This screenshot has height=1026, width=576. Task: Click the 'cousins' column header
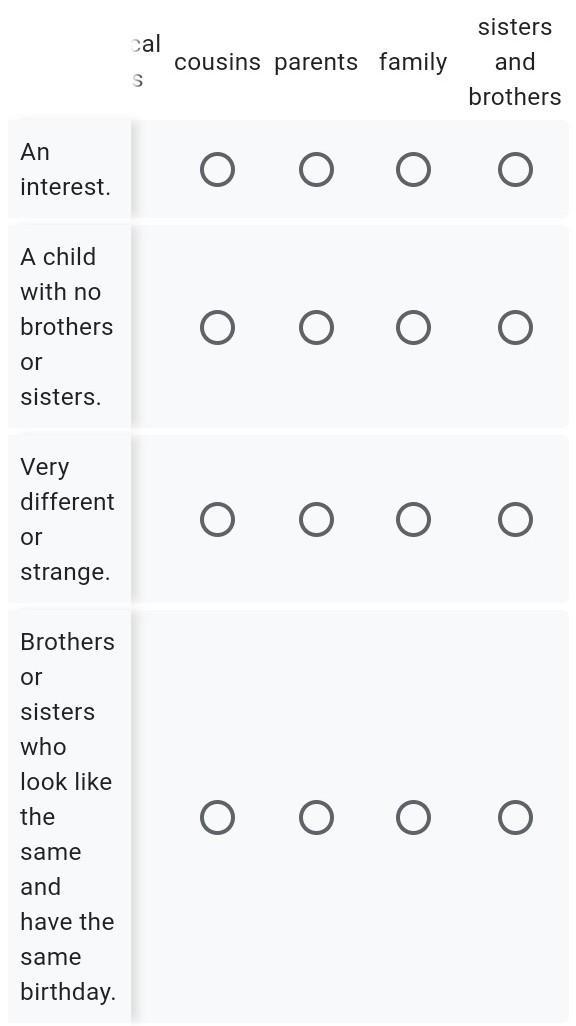coord(217,62)
